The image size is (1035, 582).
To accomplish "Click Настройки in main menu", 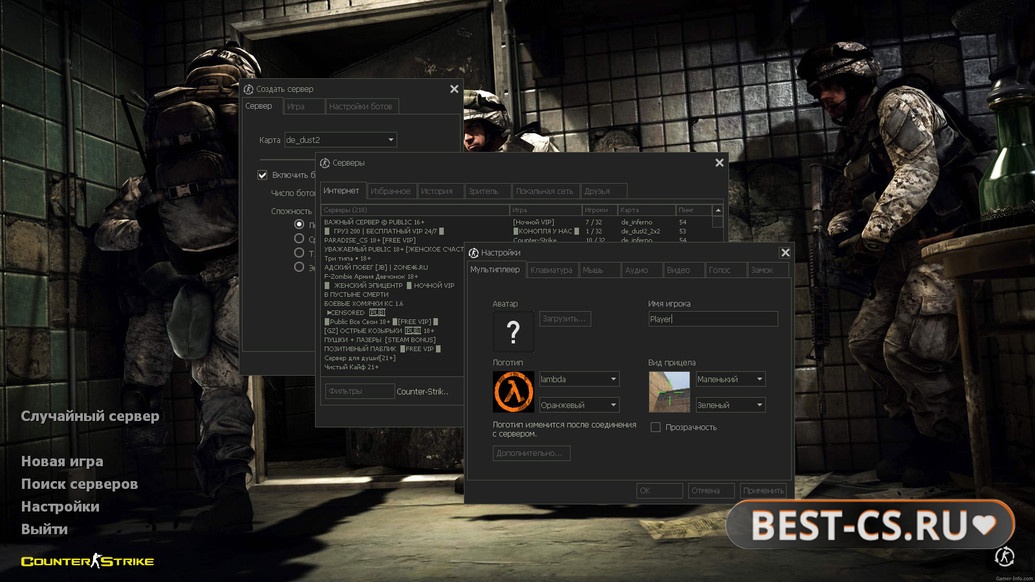I will tap(60, 506).
